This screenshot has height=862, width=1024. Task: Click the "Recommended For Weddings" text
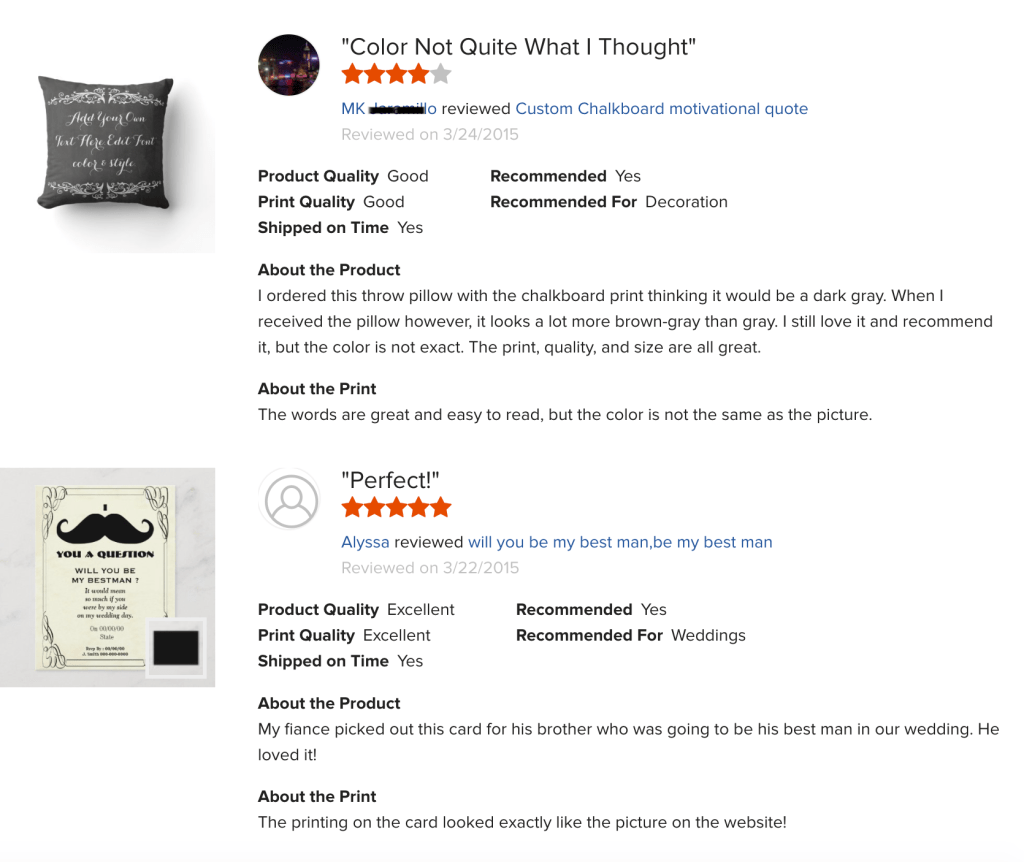[x=630, y=635]
